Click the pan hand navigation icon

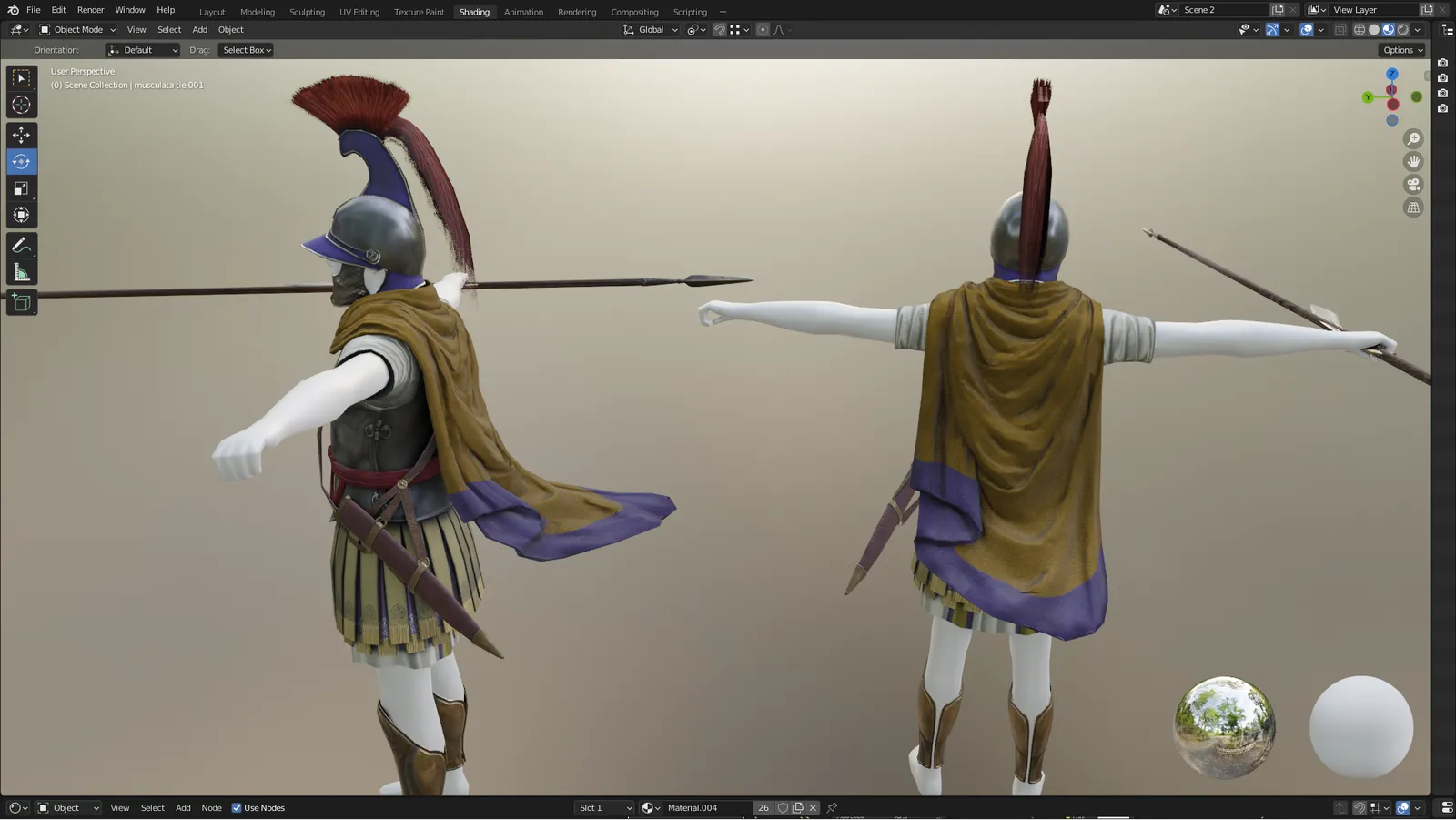coord(1413,161)
